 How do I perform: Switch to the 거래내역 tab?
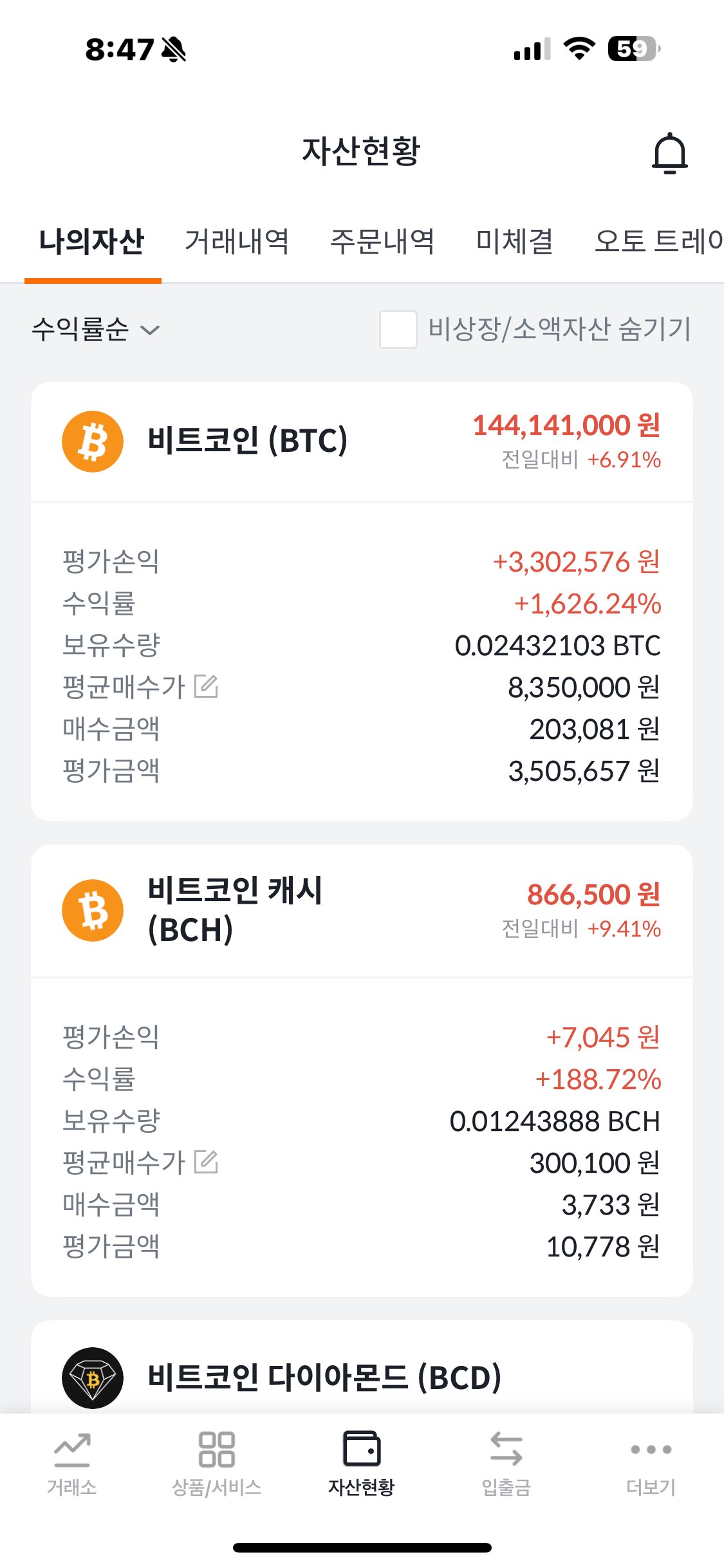pos(237,242)
